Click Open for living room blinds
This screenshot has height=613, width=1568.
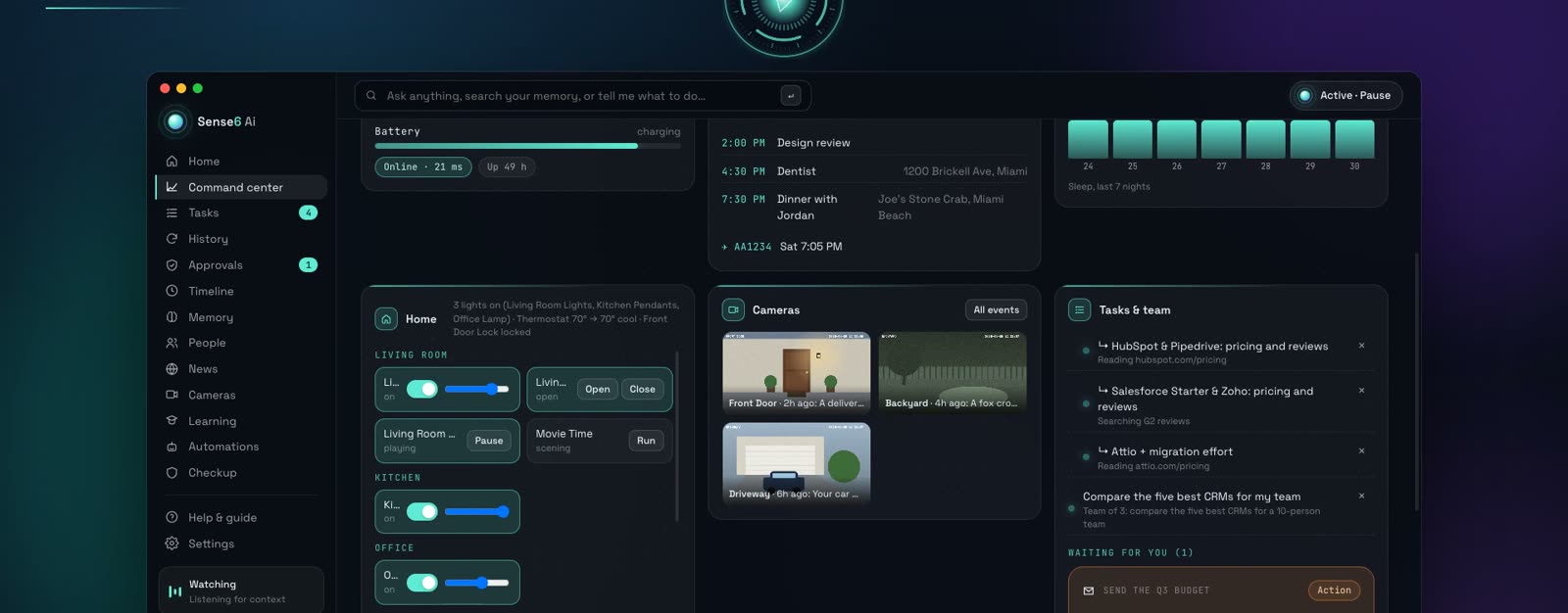coord(598,389)
